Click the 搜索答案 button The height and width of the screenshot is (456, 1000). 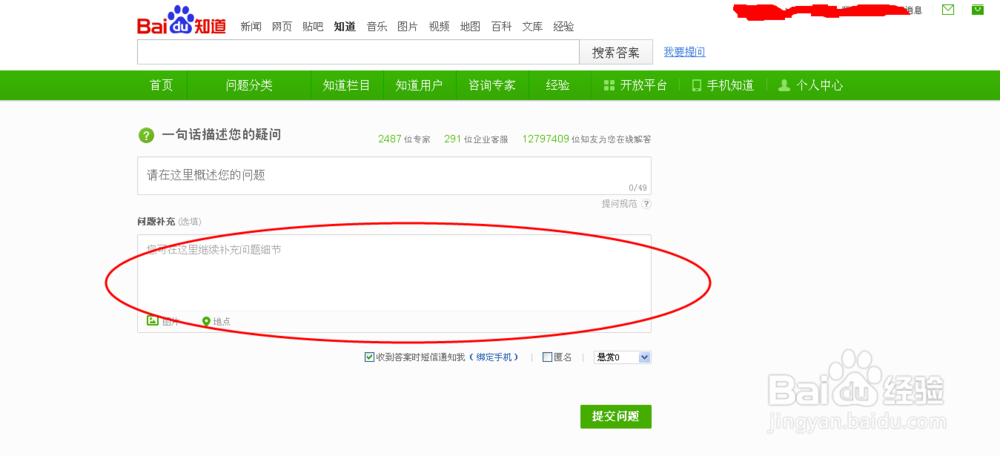pos(615,52)
